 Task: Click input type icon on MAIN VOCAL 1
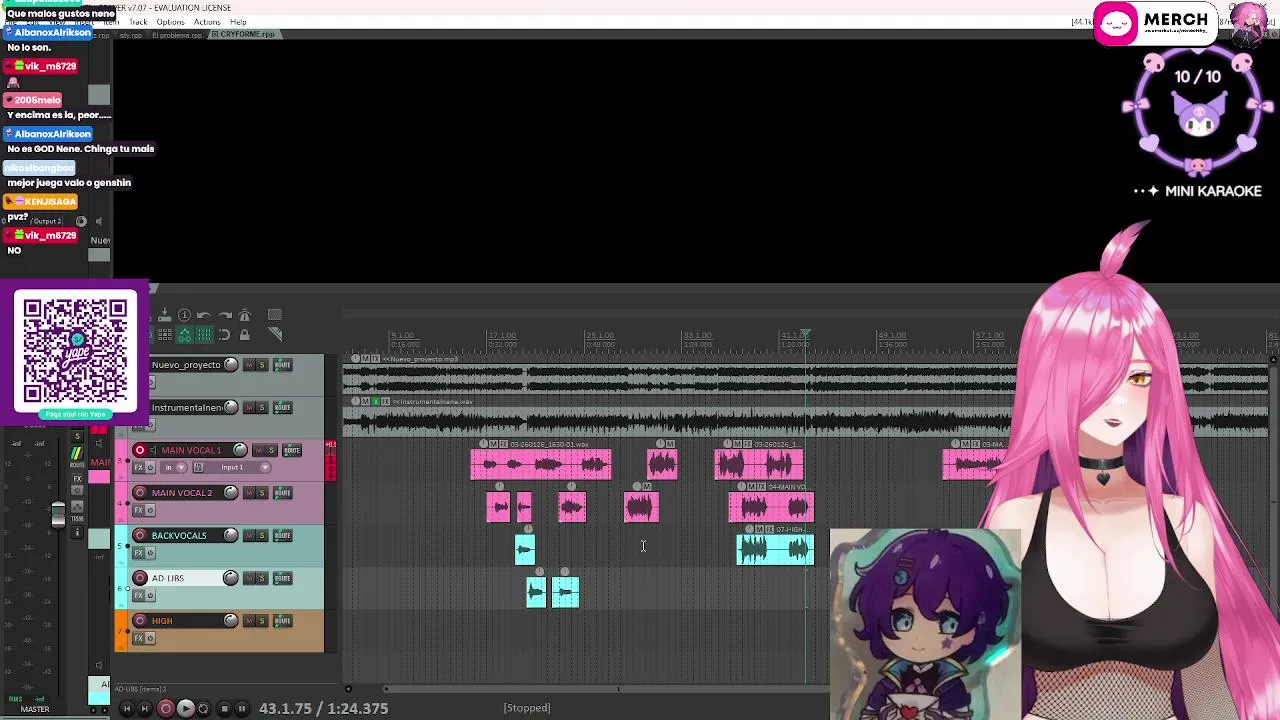coord(198,467)
